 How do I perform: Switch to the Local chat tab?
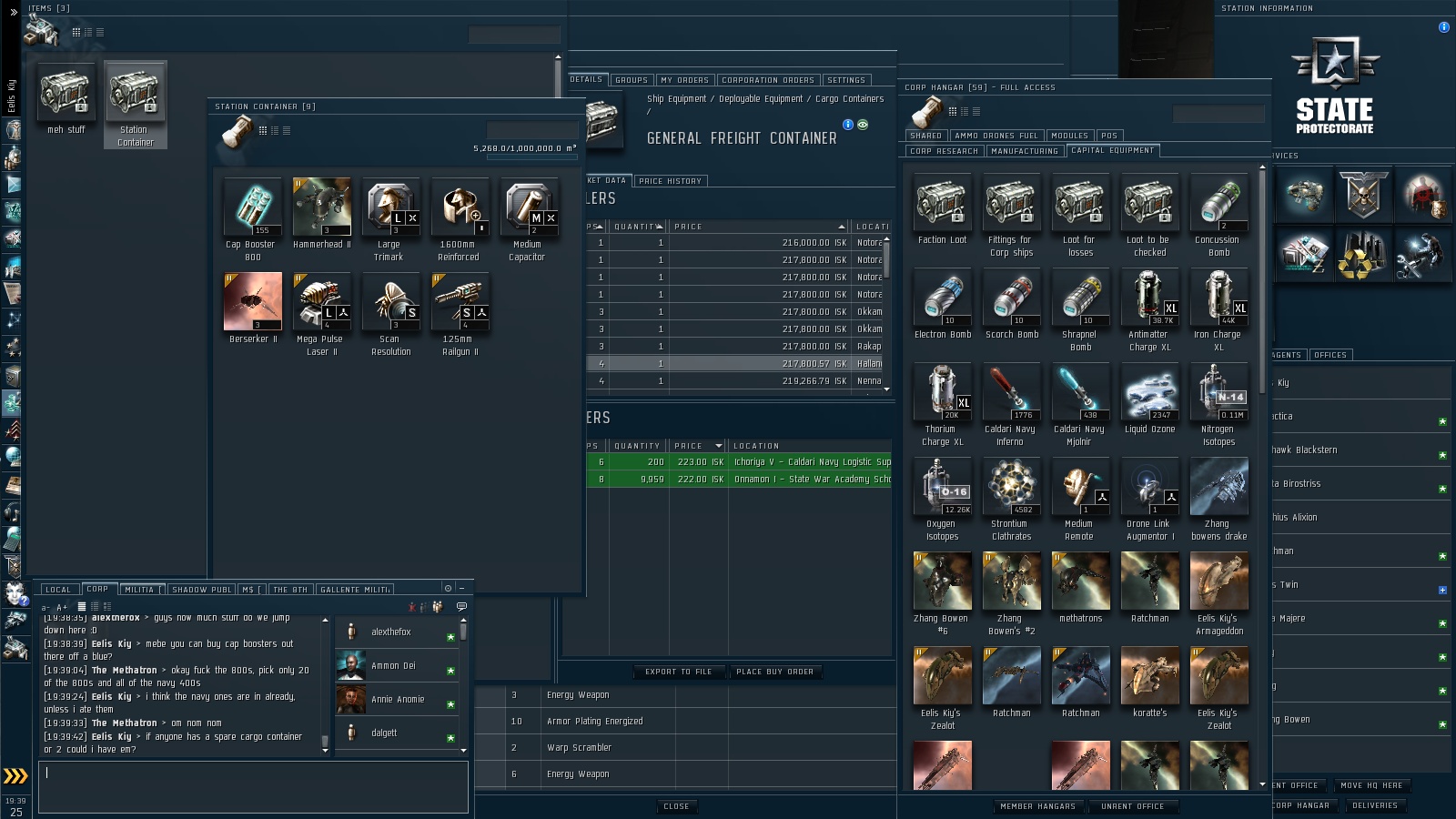click(58, 590)
